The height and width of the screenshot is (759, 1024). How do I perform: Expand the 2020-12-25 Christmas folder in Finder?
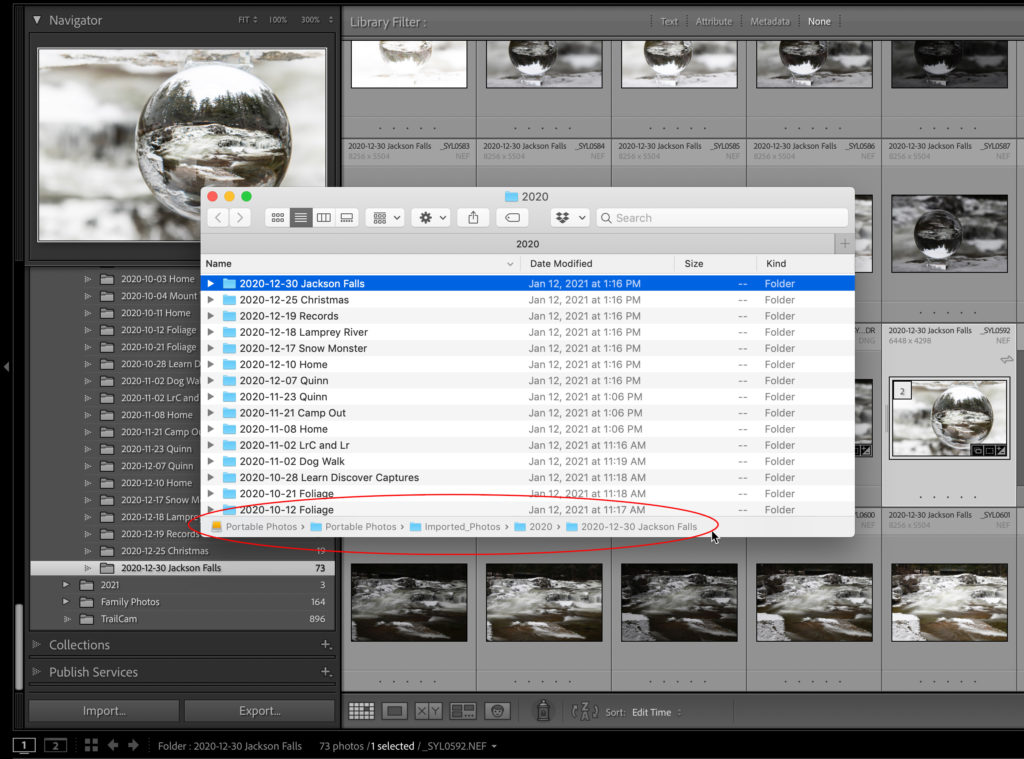click(210, 300)
